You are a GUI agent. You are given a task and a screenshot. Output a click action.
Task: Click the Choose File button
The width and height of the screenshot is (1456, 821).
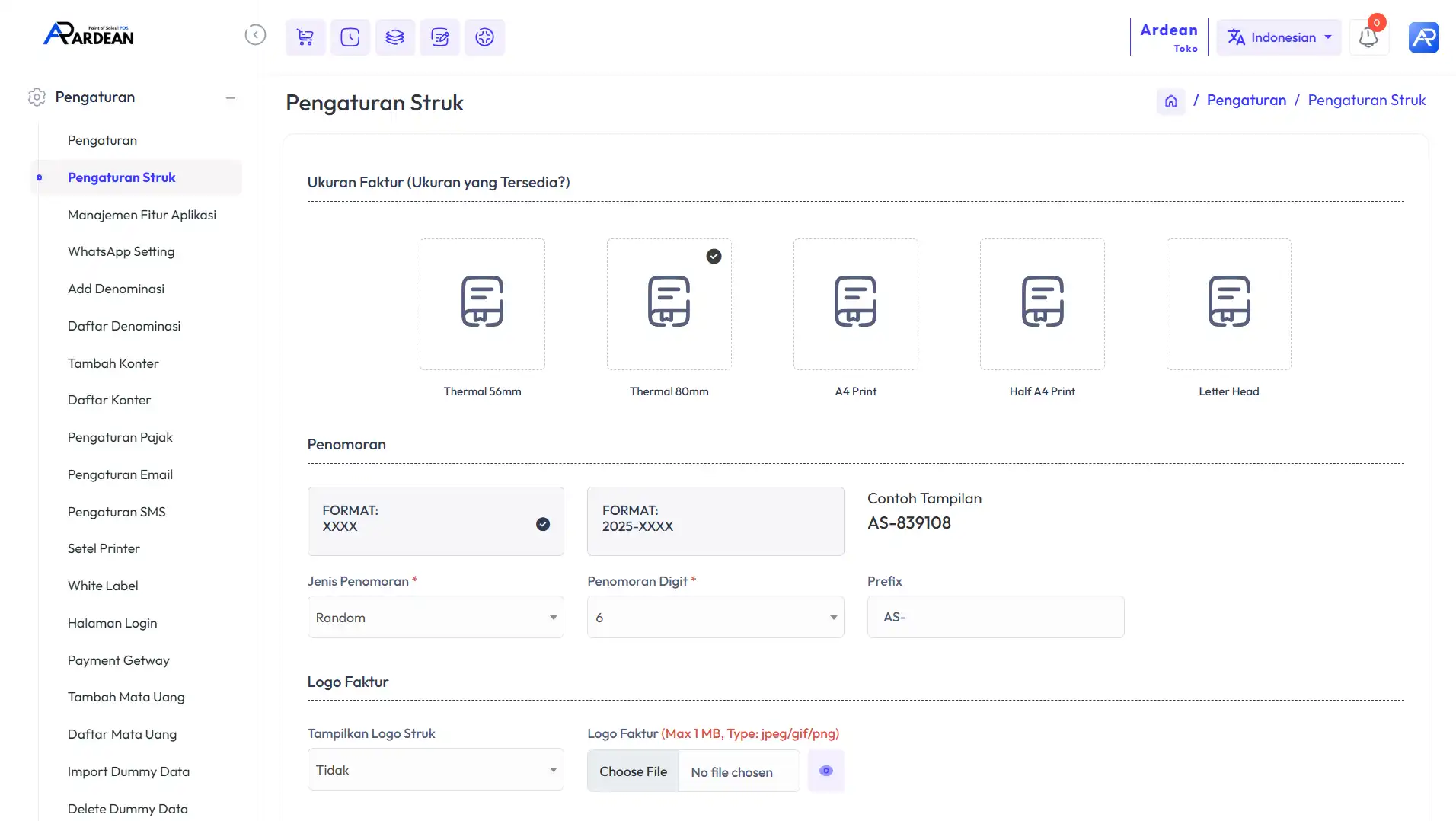(633, 771)
